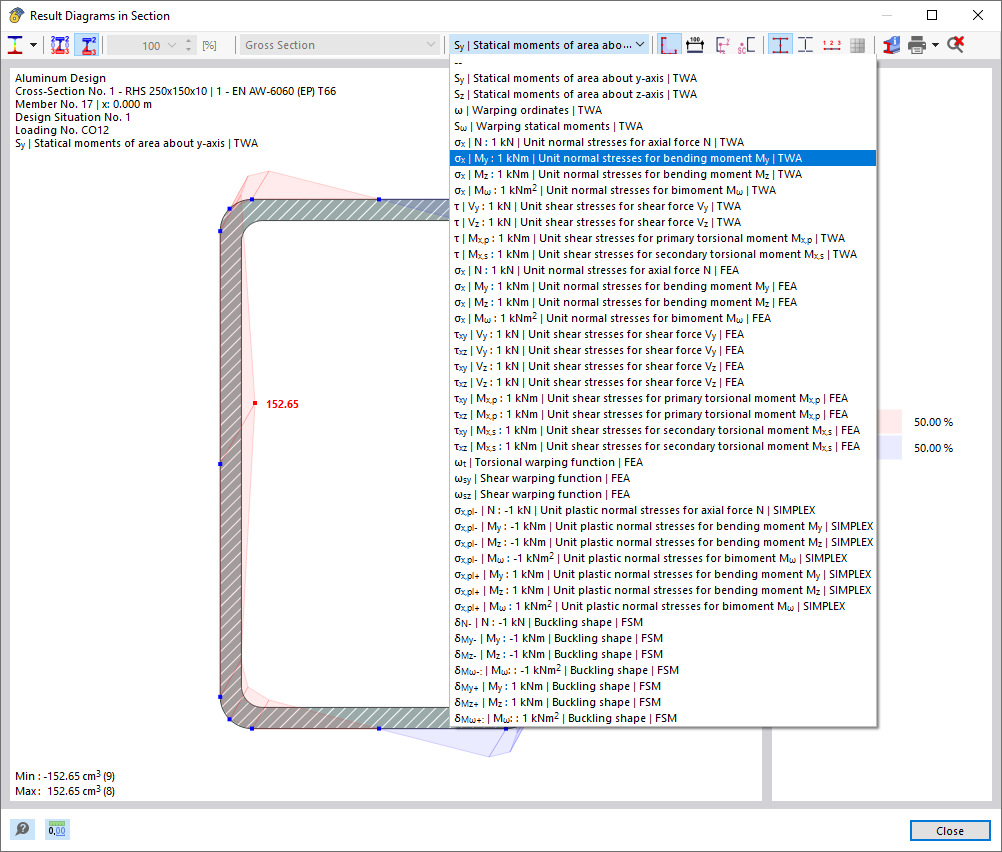Select τxy Vy shear force FEA entry
This screenshot has width=1002, height=852.
coord(663,334)
